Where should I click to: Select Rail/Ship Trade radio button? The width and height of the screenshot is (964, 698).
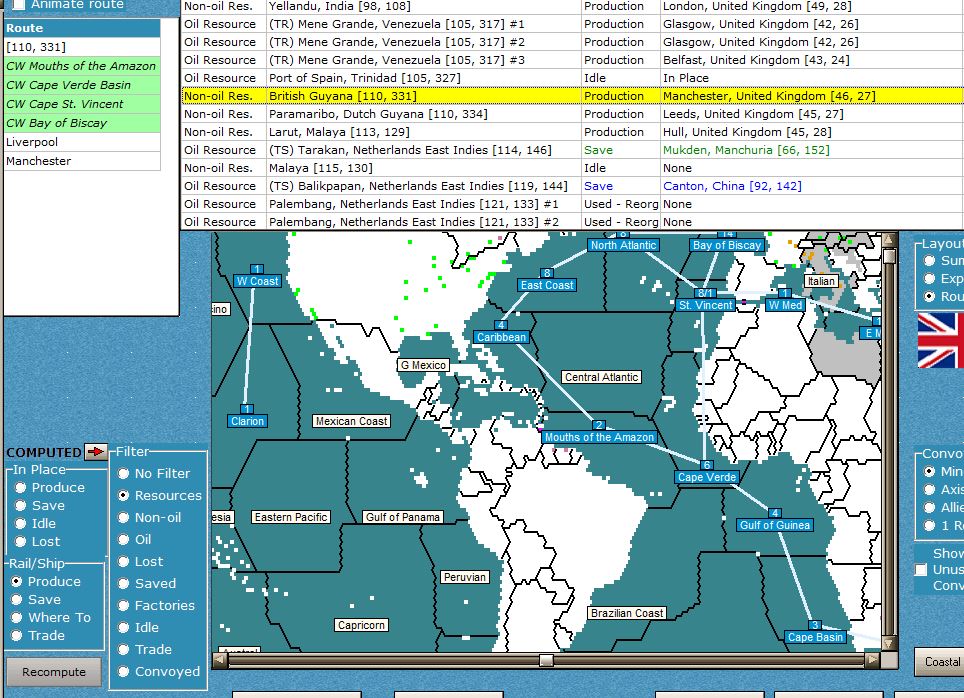(x=17, y=635)
